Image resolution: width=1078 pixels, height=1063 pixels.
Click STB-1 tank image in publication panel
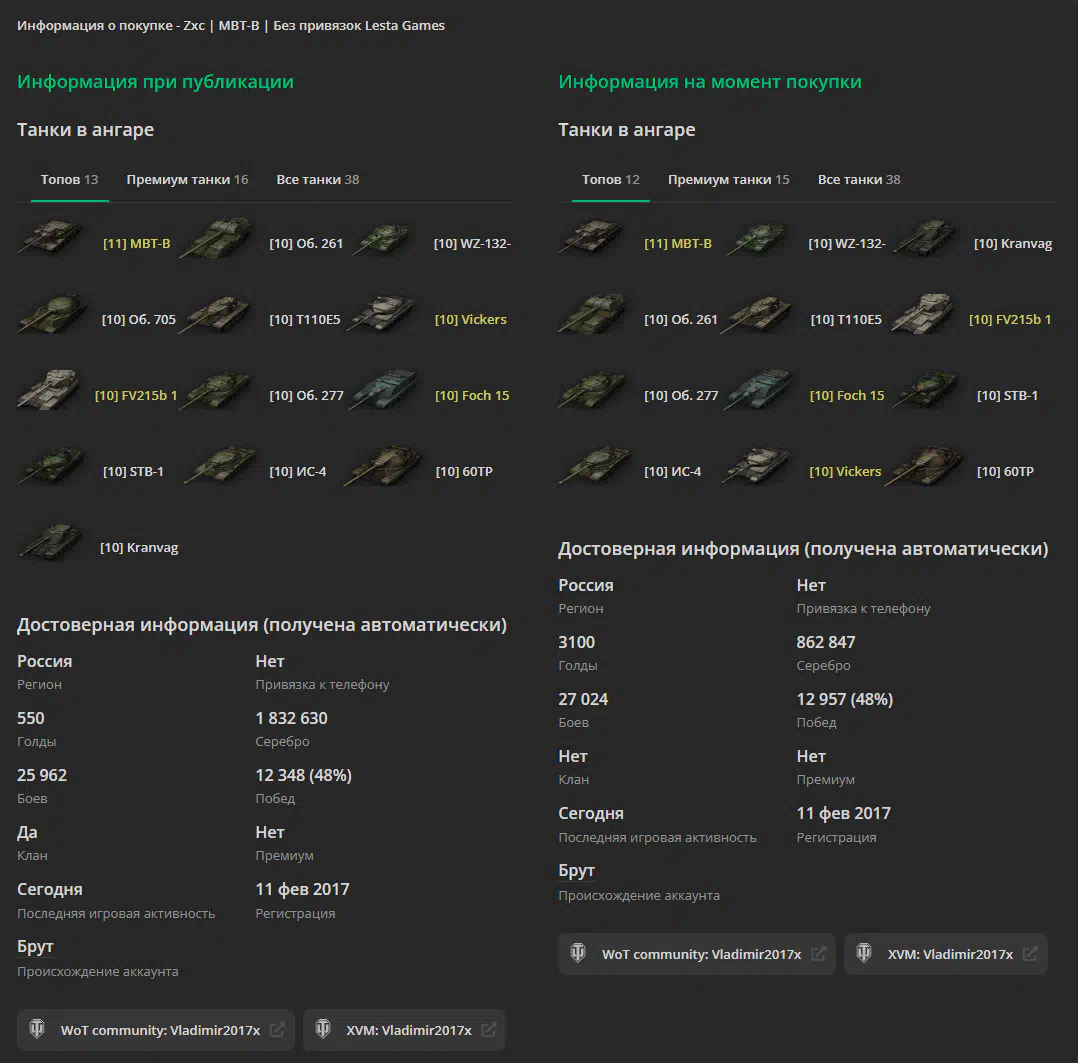click(x=52, y=466)
